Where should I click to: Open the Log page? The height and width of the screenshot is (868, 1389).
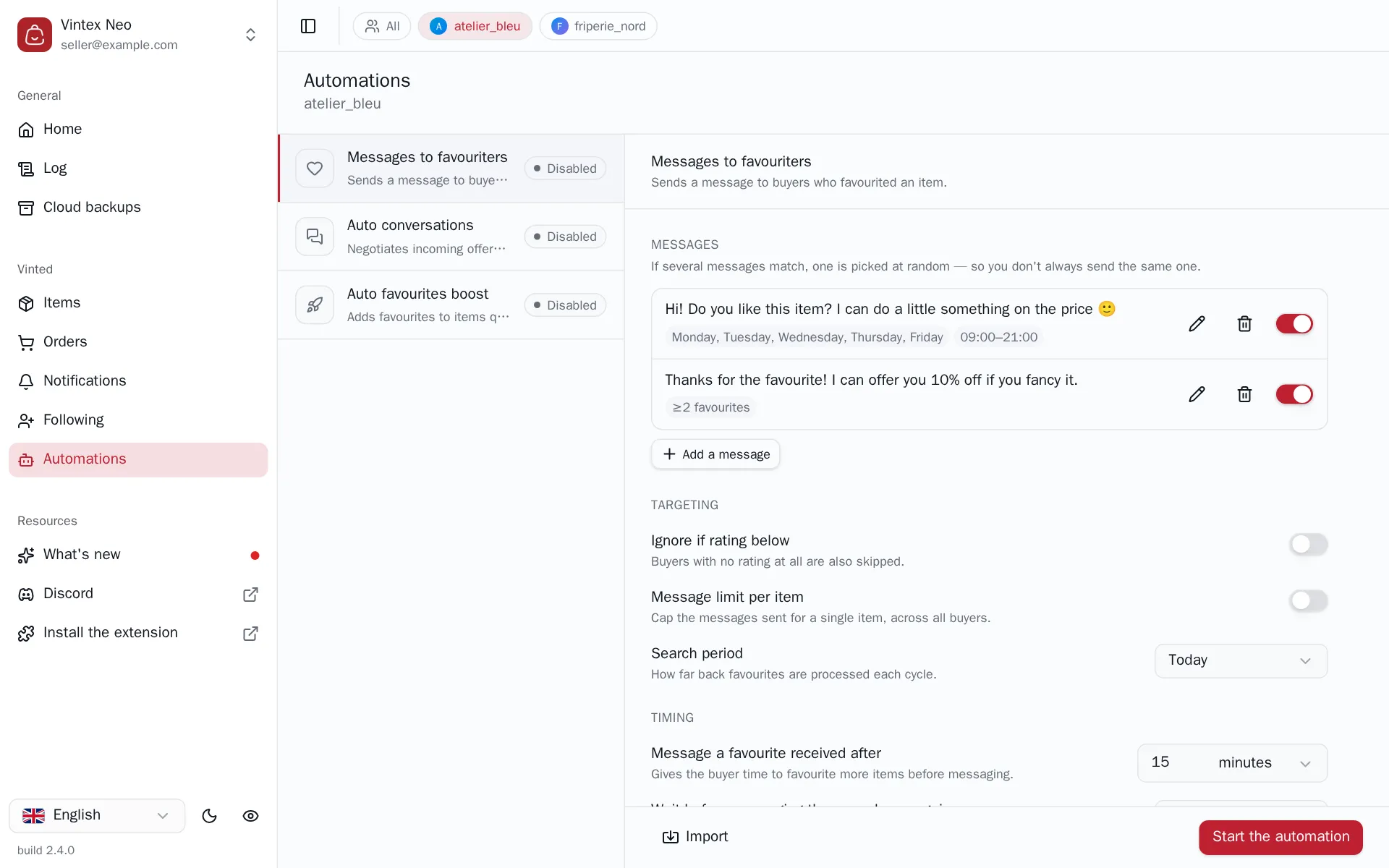point(138,169)
